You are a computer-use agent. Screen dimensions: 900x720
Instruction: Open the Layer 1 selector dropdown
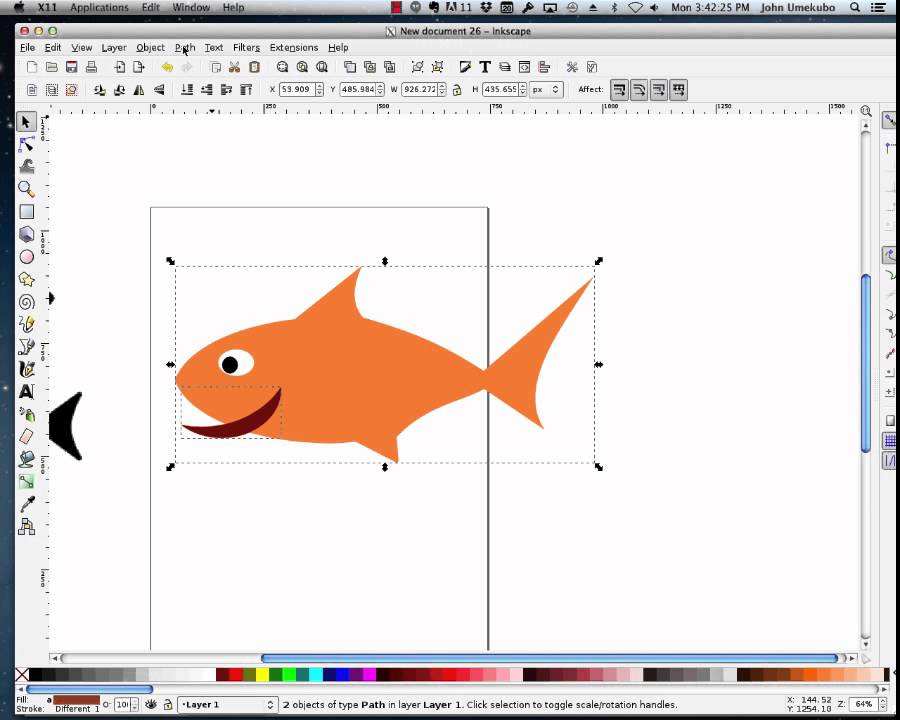point(227,705)
